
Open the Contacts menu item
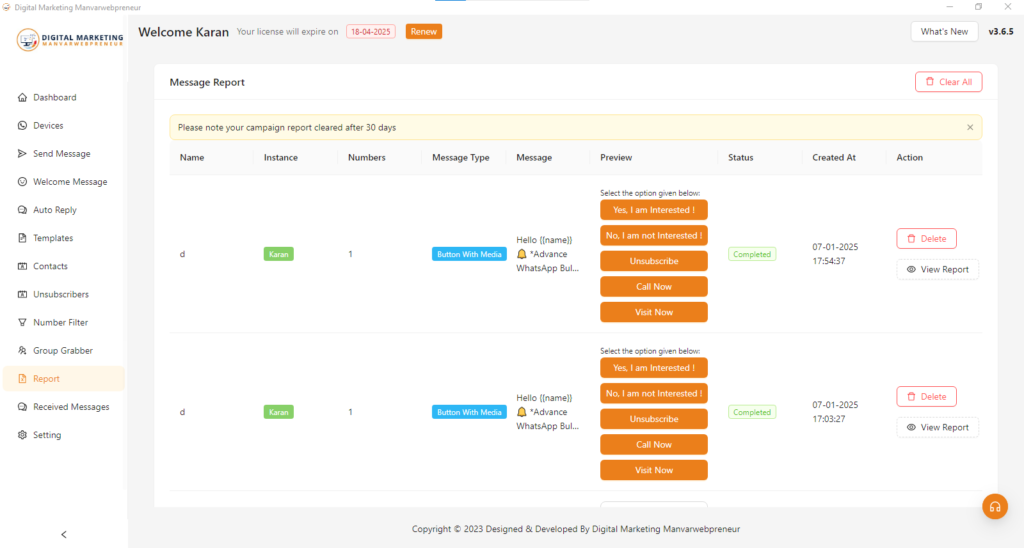[x=50, y=266]
